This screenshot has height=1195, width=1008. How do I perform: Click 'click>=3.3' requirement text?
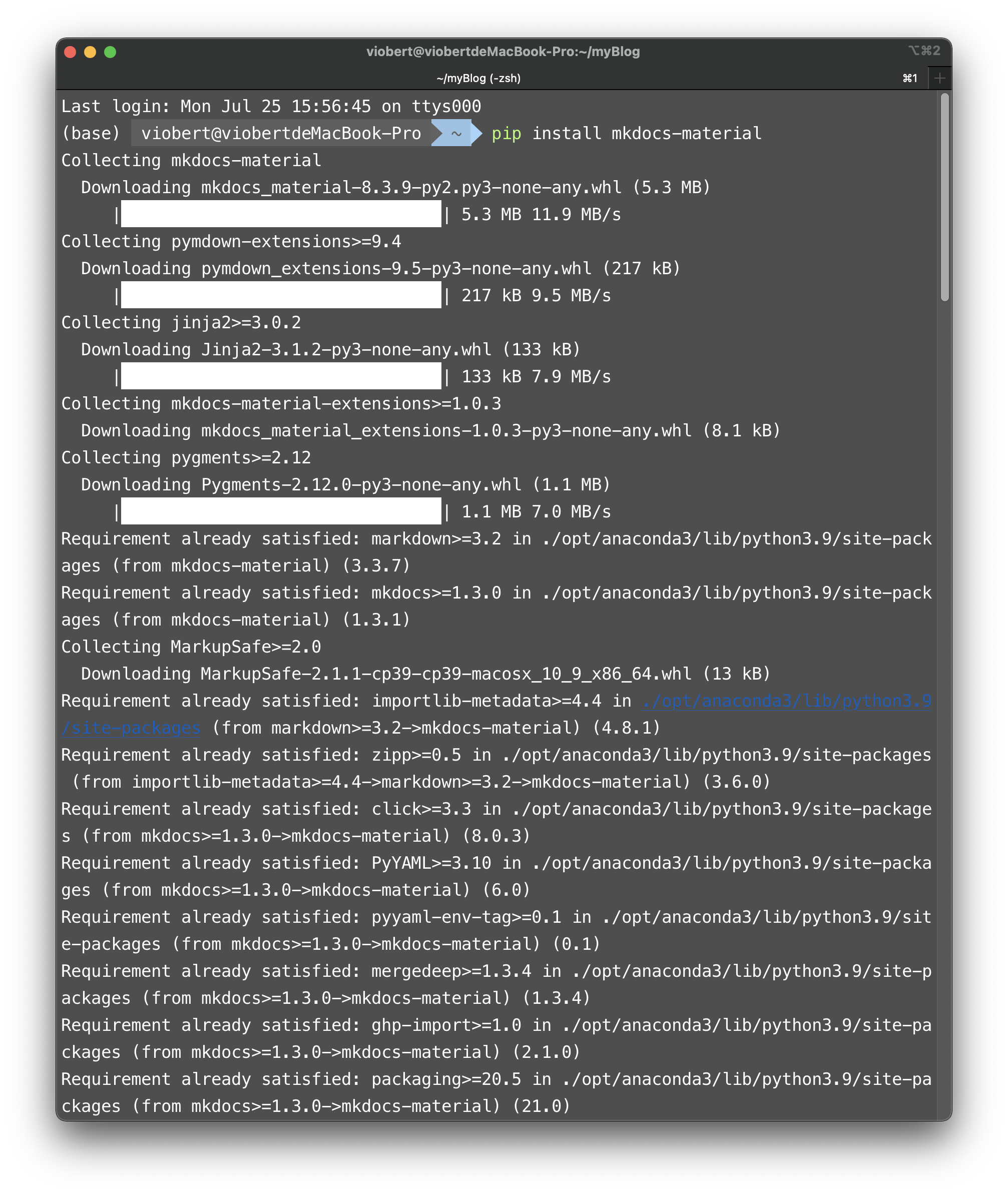(421, 809)
